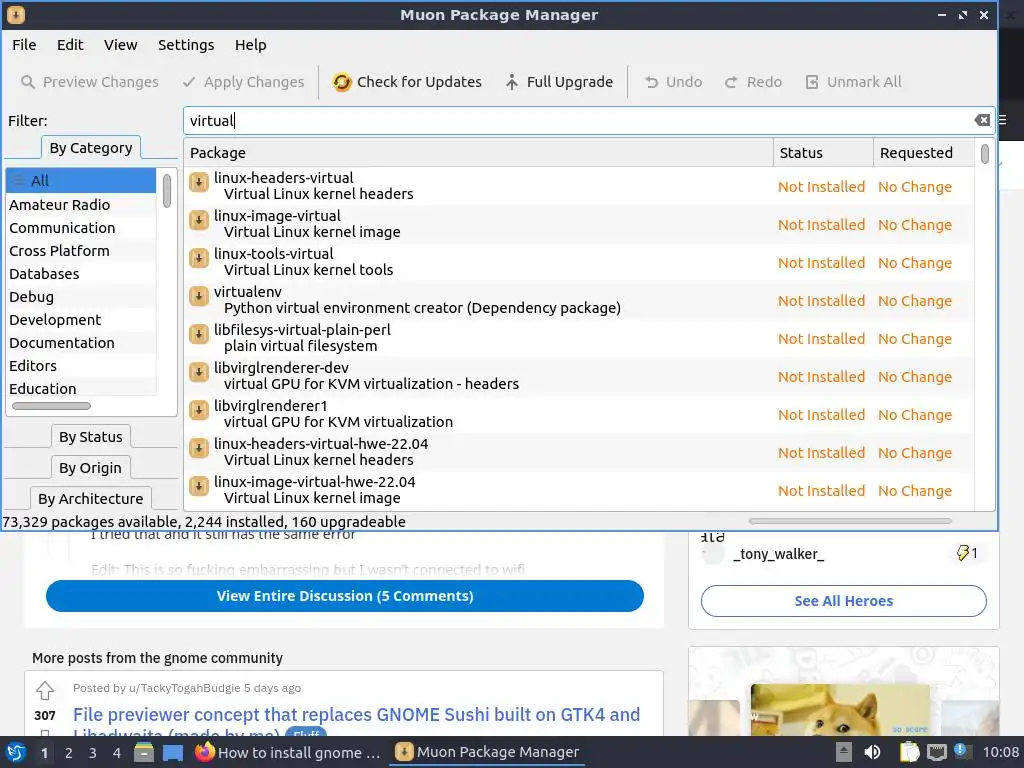Upvote the post by u/TackyTogahBudgie
Image resolution: width=1024 pixels, height=768 pixels.
44,690
